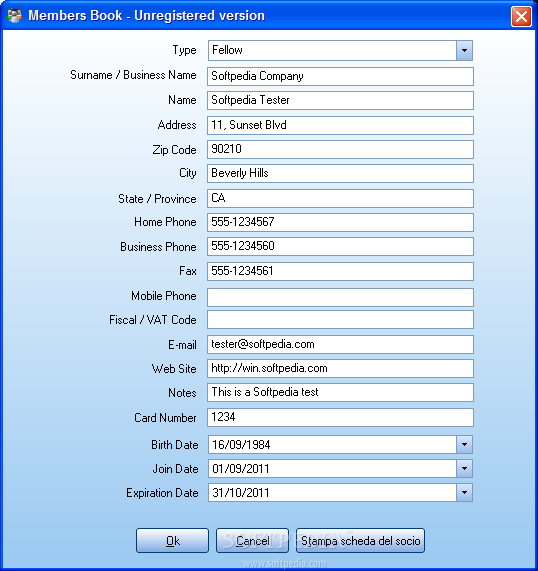This screenshot has width=538, height=571.
Task: Click the Business Phone field
Action: click(340, 246)
